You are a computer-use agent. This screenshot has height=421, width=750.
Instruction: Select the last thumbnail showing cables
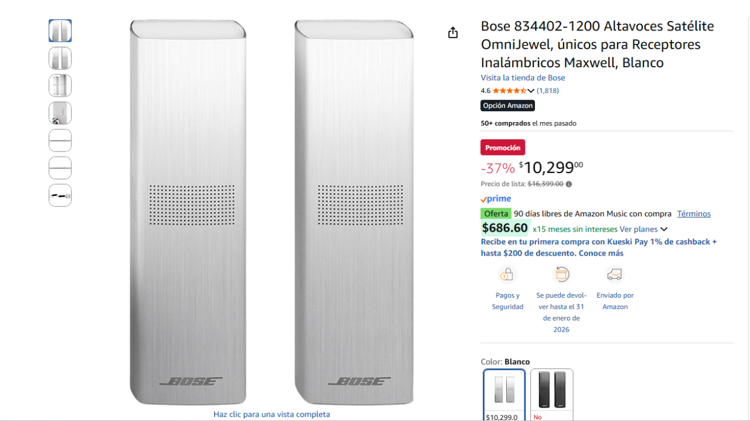tap(60, 195)
